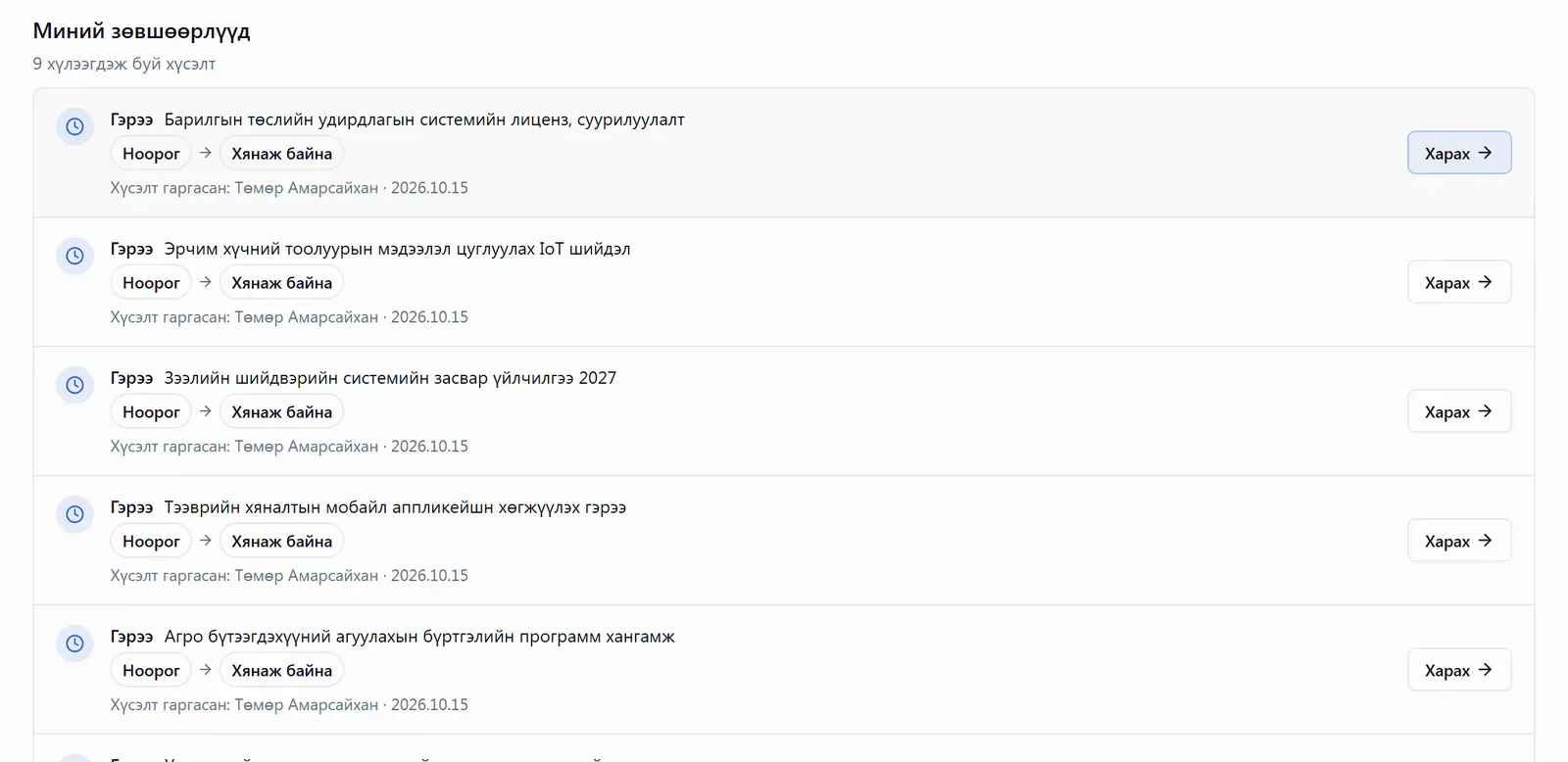Viewport: 1568px width, 762px height.
Task: Click 'Хянаж байна' chip in Агро бүтээгдэхүүний row
Action: [x=281, y=671]
